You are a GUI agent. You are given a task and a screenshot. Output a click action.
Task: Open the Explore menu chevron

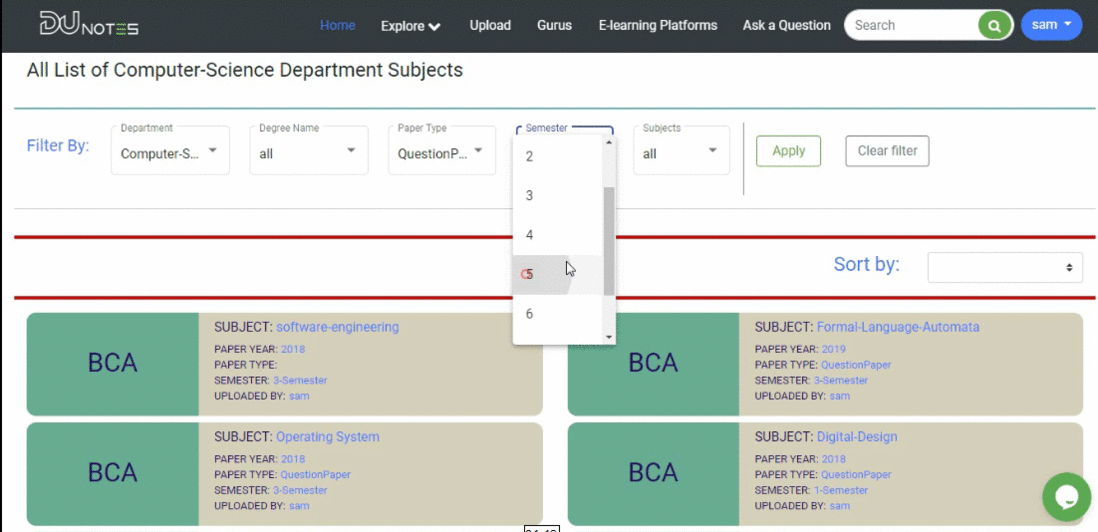(x=434, y=27)
